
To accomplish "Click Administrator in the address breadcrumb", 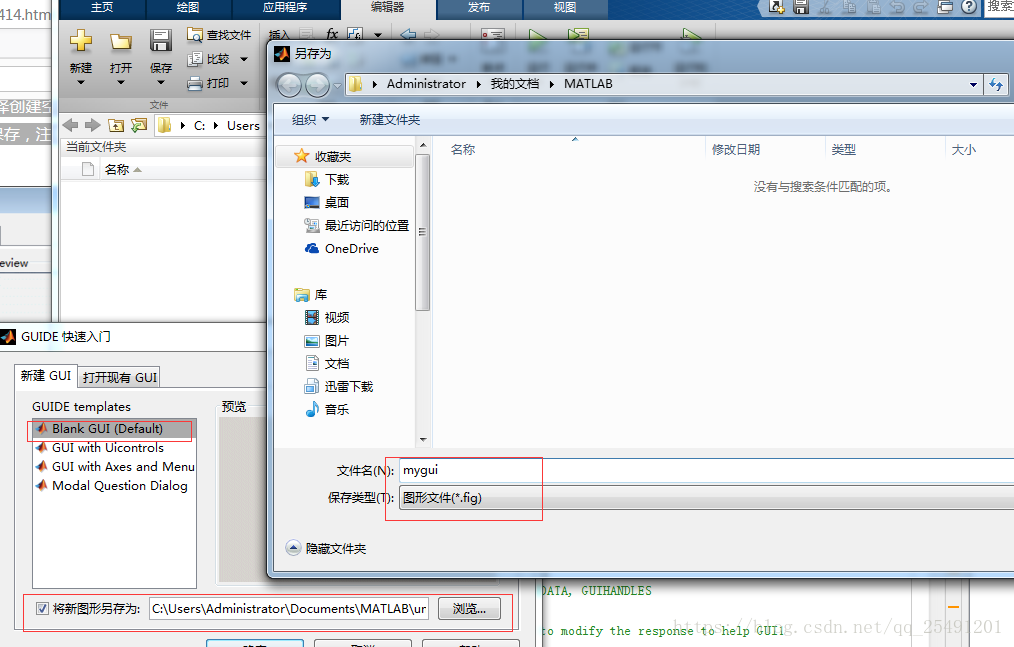I will click(x=426, y=83).
